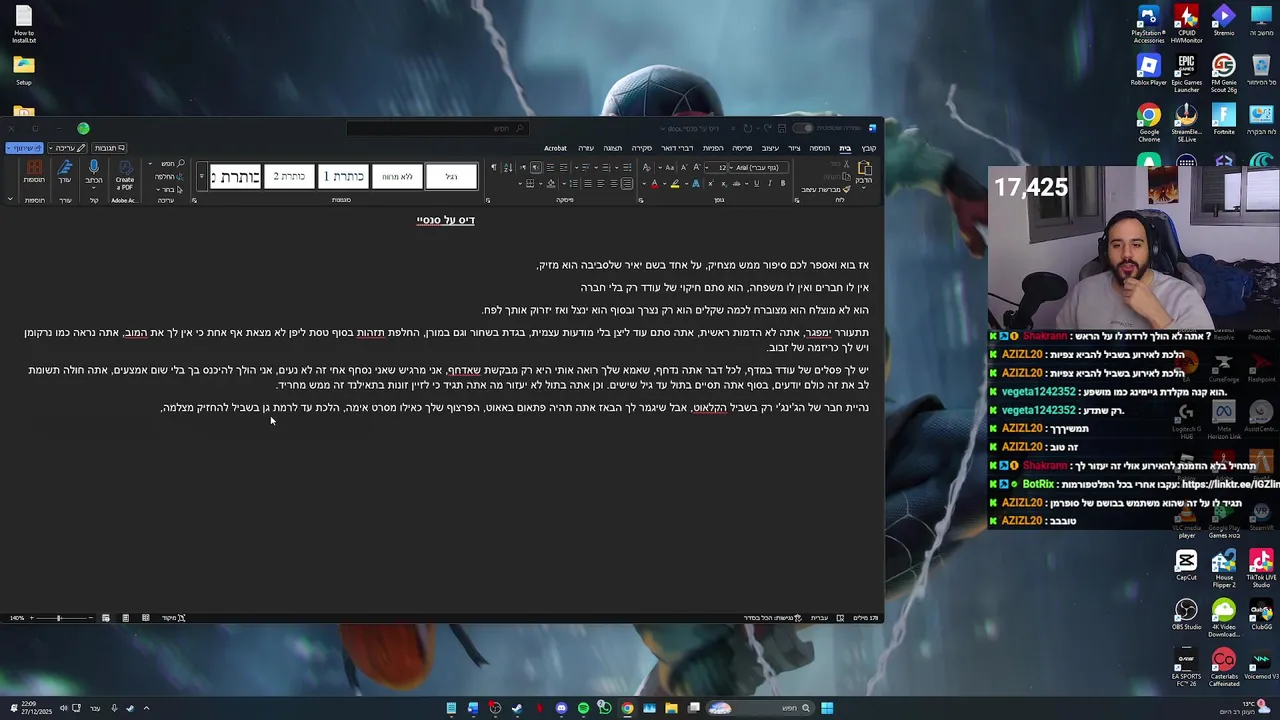
Task: Click the Text Effects glowing A icon
Action: pos(696,183)
